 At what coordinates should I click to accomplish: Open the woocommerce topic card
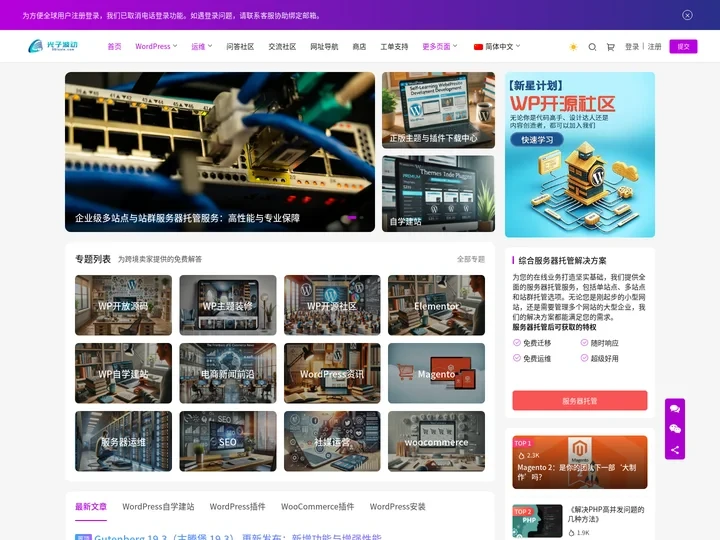(x=436, y=441)
